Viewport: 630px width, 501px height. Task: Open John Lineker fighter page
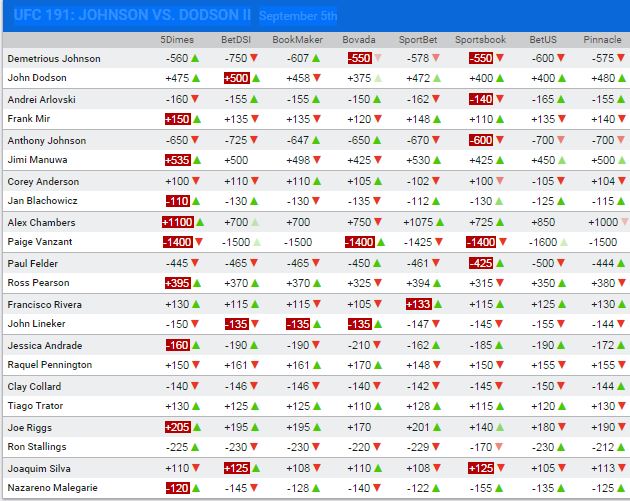click(x=36, y=324)
